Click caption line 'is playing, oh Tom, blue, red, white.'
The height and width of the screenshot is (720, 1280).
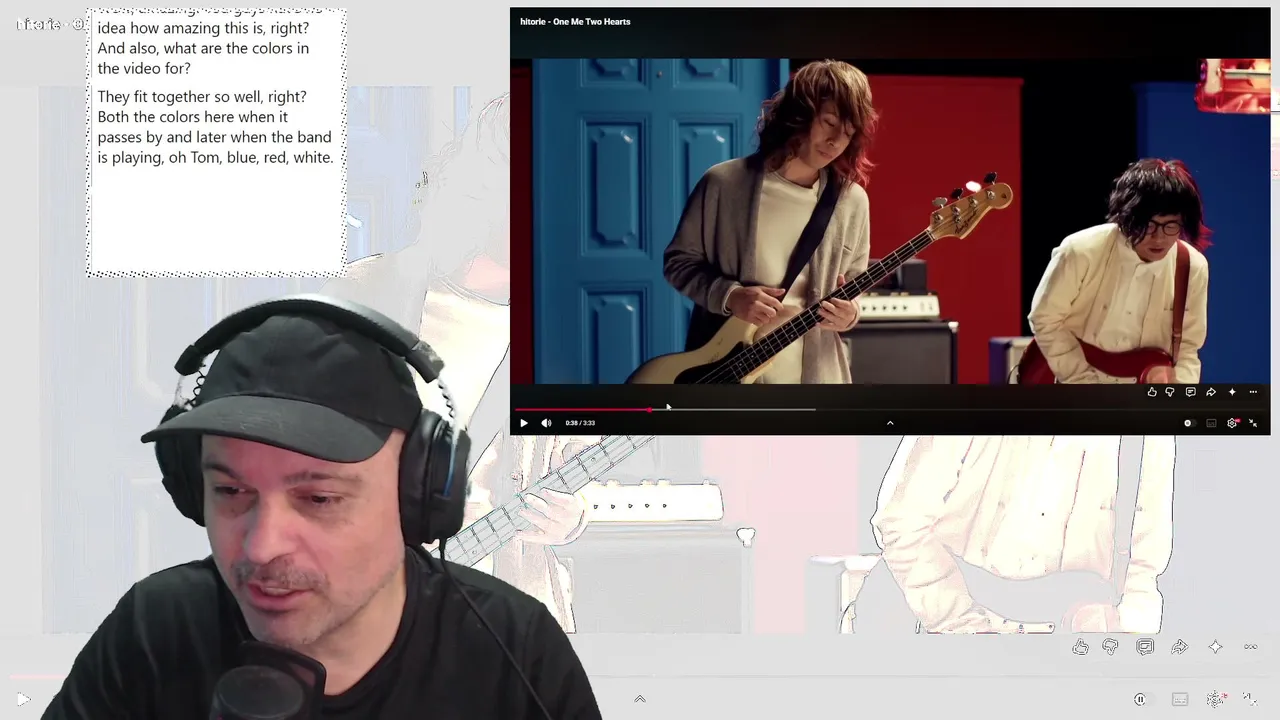(x=215, y=157)
